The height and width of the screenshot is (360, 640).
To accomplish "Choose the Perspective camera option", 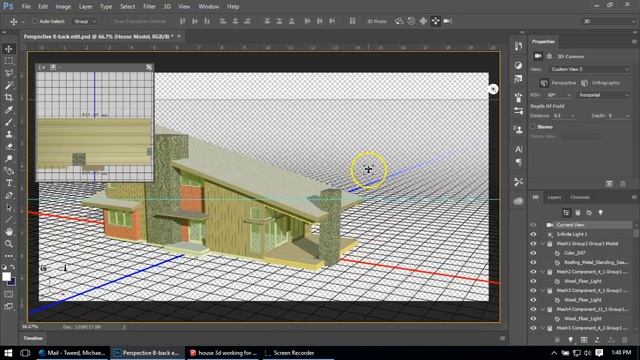I will [x=558, y=83].
